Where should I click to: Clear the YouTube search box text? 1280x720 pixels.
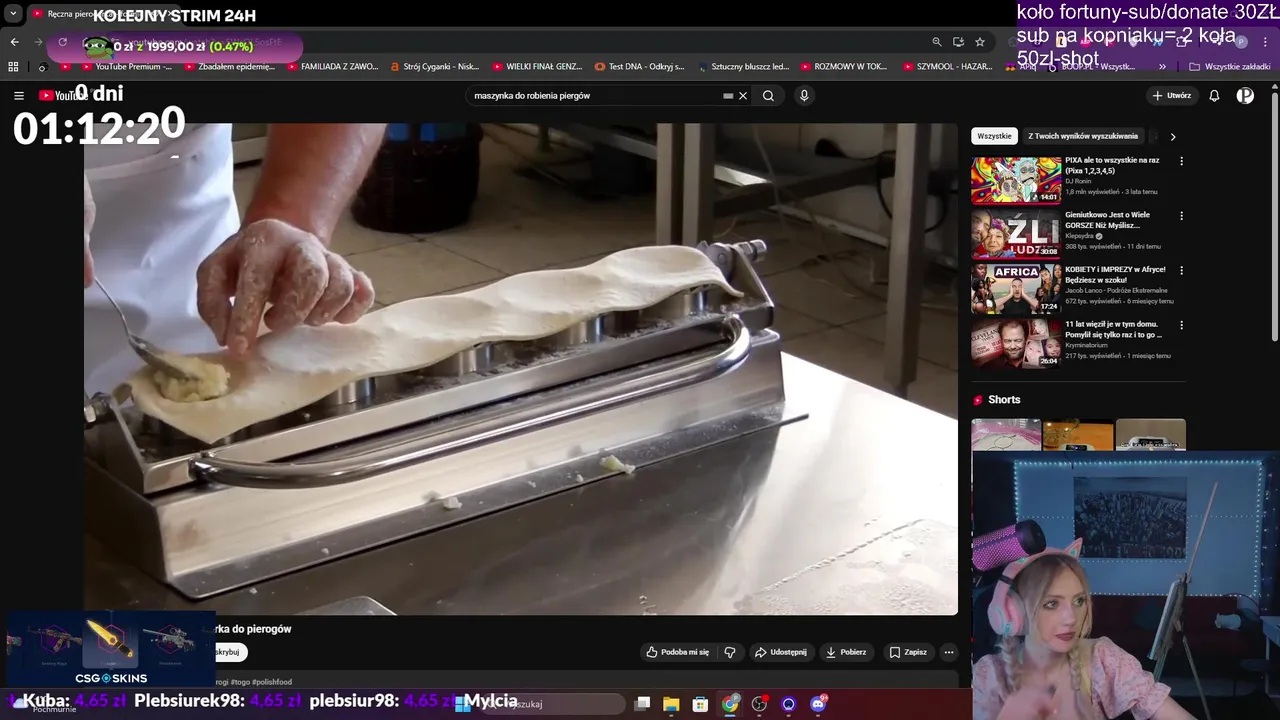pyautogui.click(x=743, y=96)
